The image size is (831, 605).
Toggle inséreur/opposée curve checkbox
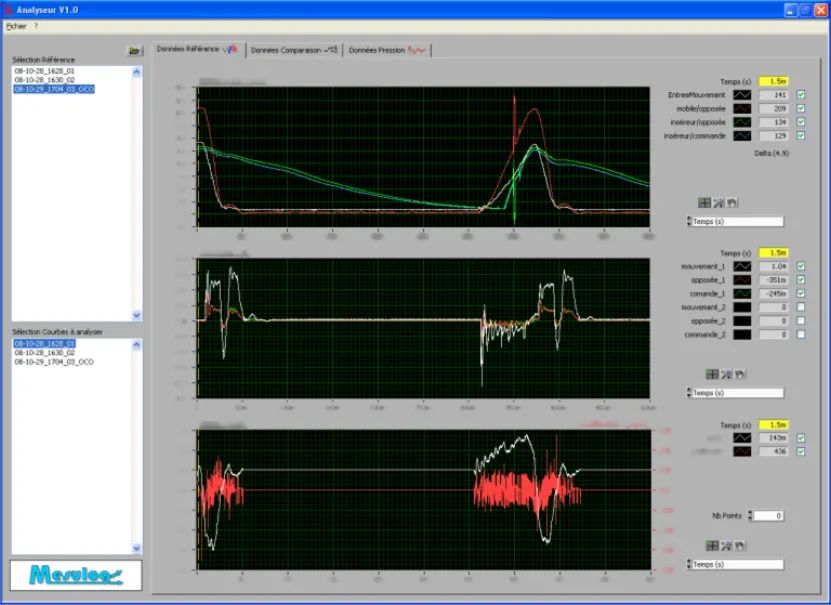pyautogui.click(x=801, y=122)
